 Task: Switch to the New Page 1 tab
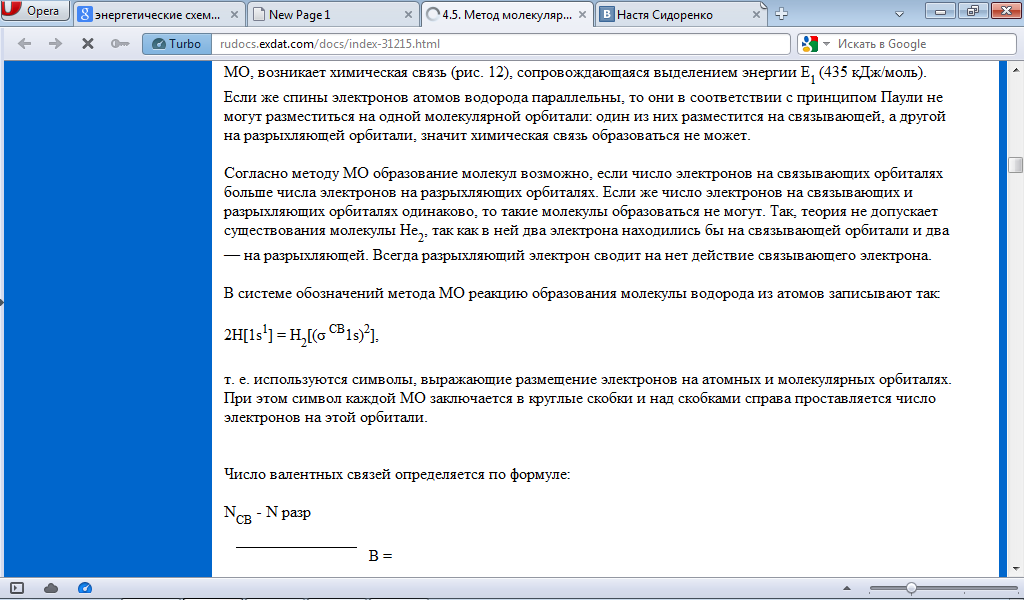click(x=334, y=14)
